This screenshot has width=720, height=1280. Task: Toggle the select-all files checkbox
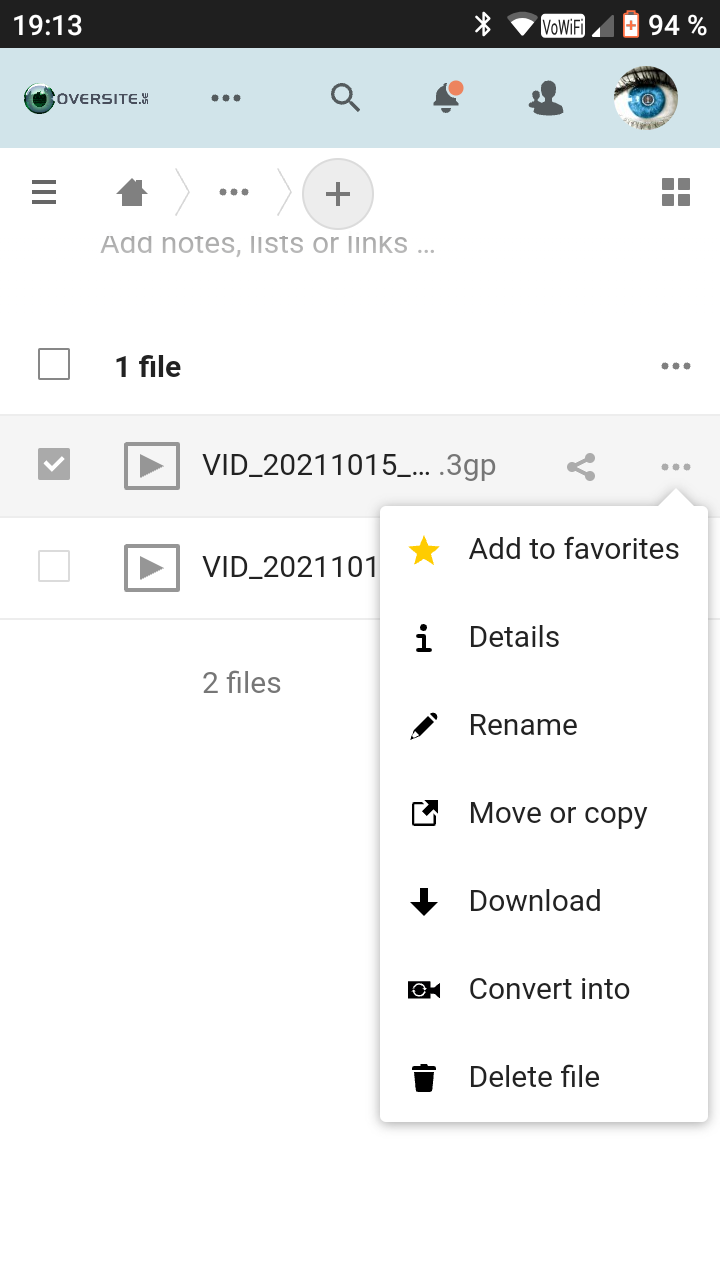point(54,364)
